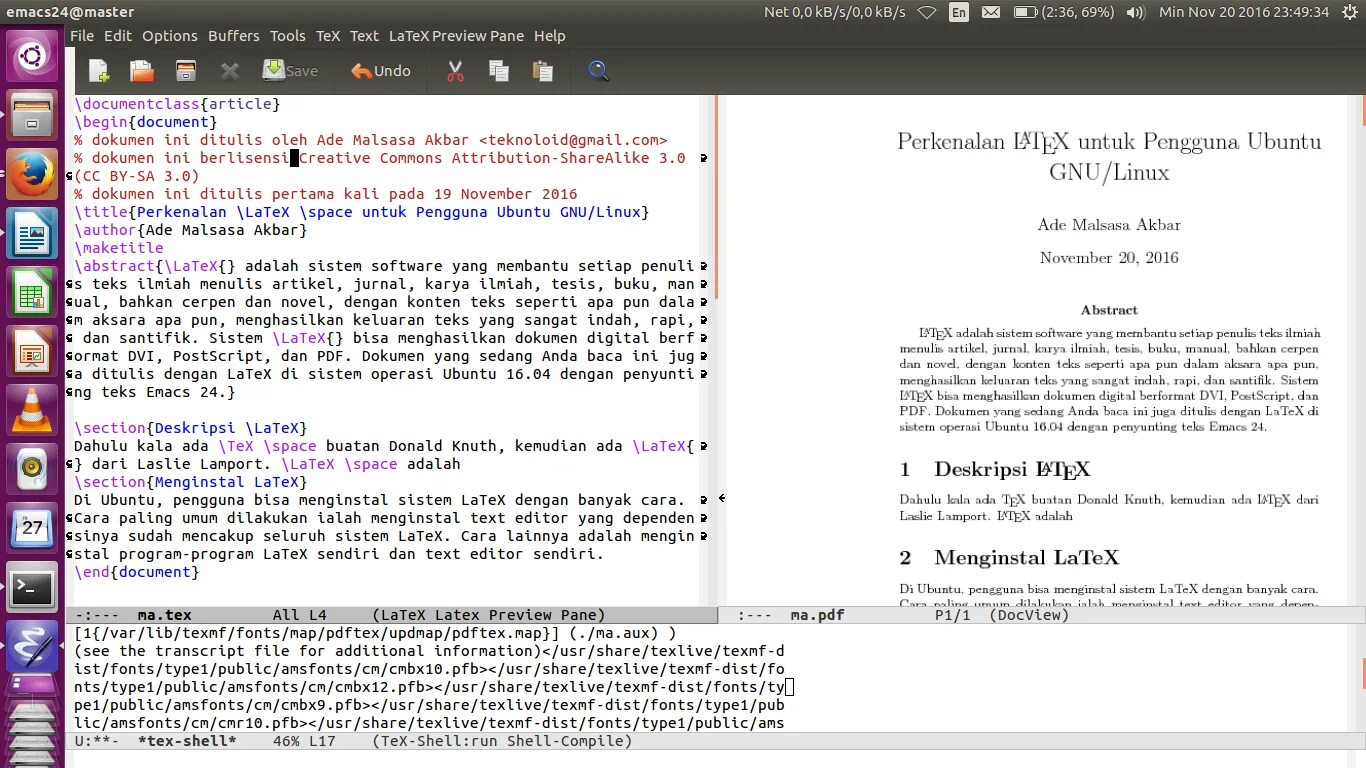Open the Edit menu
The height and width of the screenshot is (768, 1366).
[x=118, y=36]
